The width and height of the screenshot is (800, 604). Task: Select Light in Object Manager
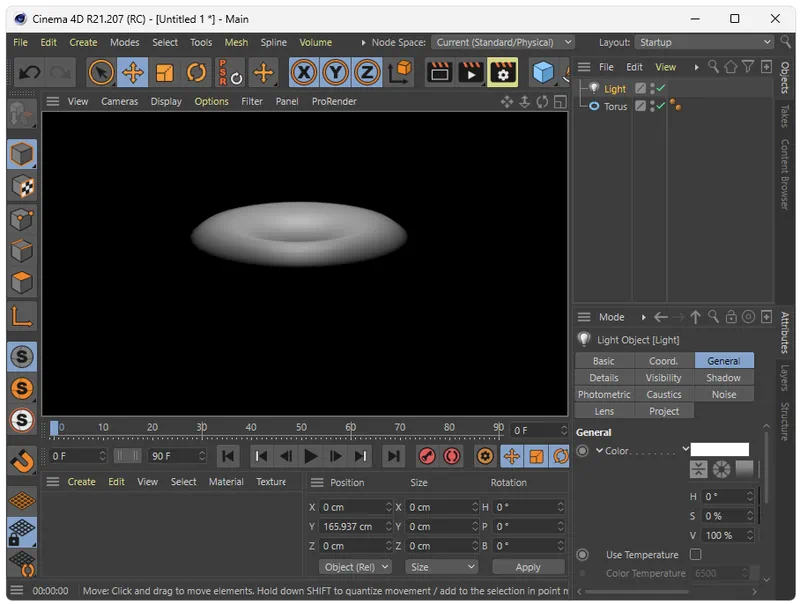click(615, 89)
